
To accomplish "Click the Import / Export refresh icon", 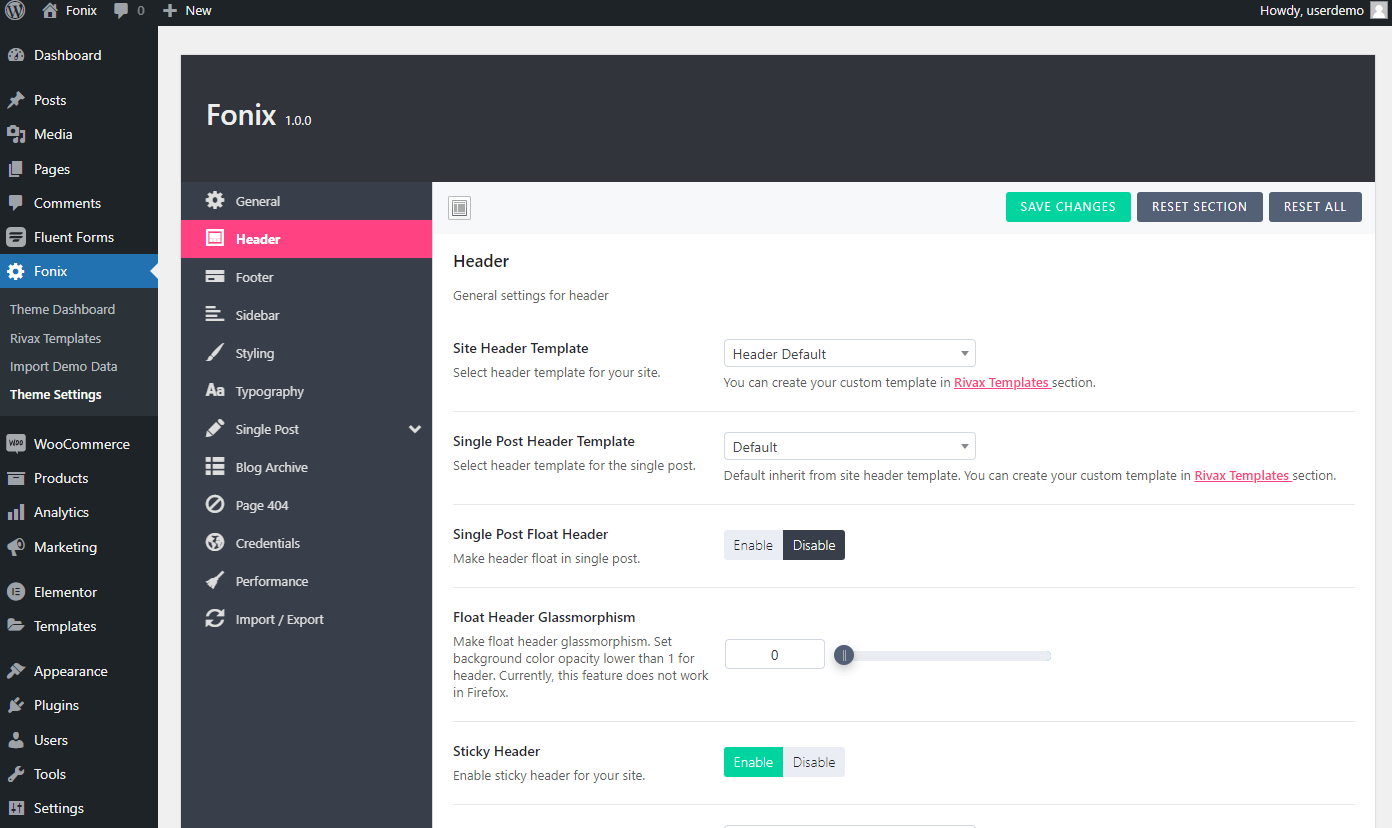I will click(x=215, y=619).
